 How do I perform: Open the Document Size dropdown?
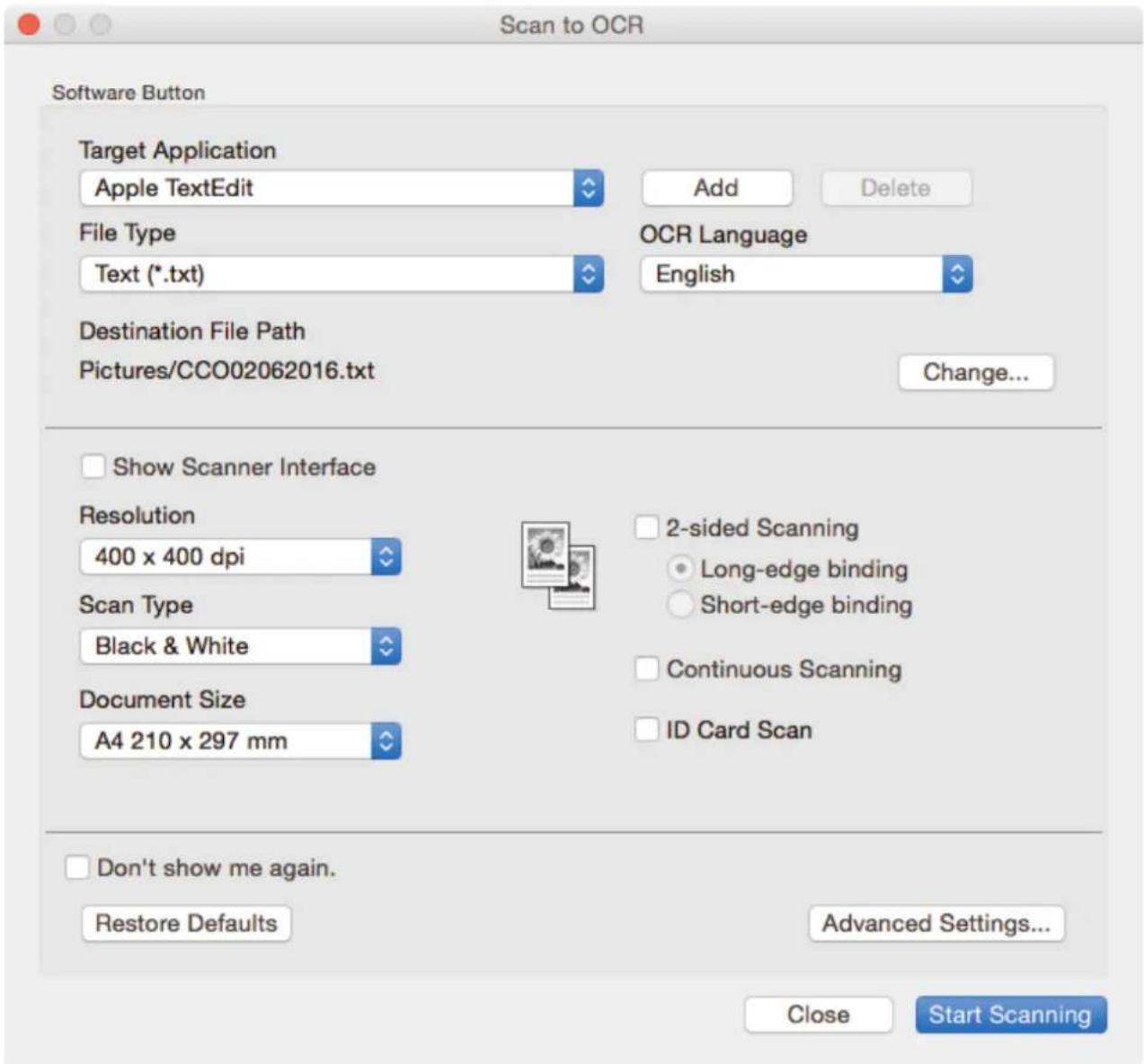point(240,741)
